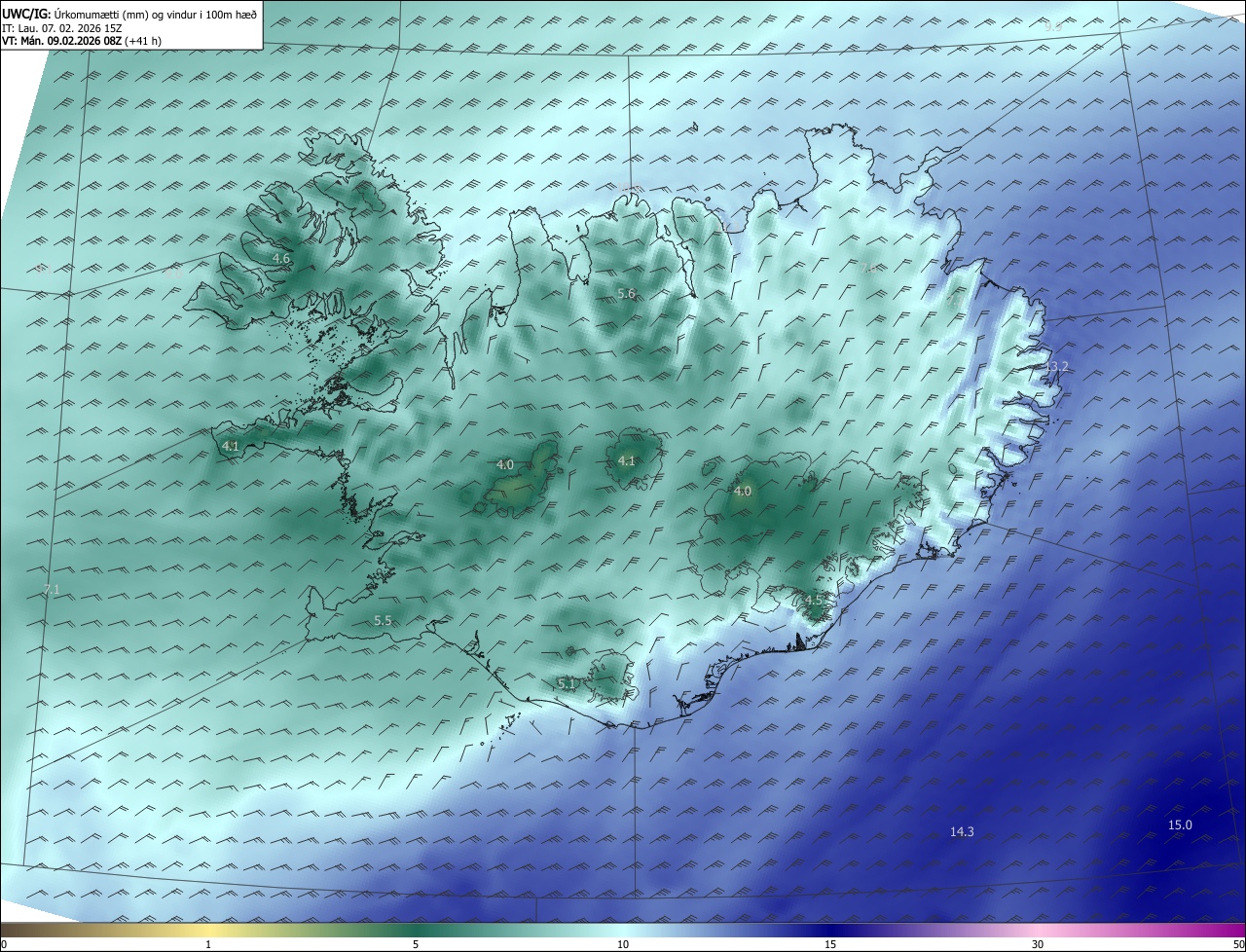Click the "4.0" value on the Langjökull glacier
Image resolution: width=1246 pixels, height=952 pixels.
pyautogui.click(x=504, y=465)
